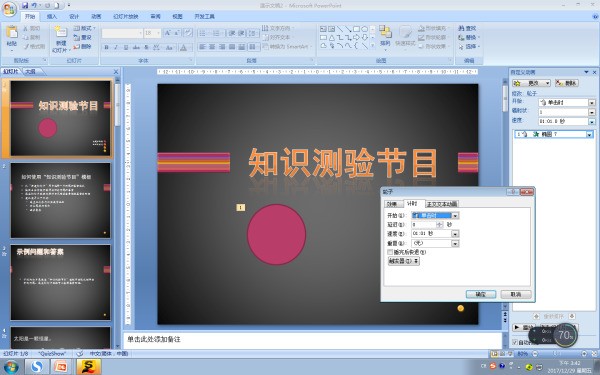Open dropdown arrow of 椭圆 7 animation item
The height and width of the screenshot is (375, 600).
(590, 134)
